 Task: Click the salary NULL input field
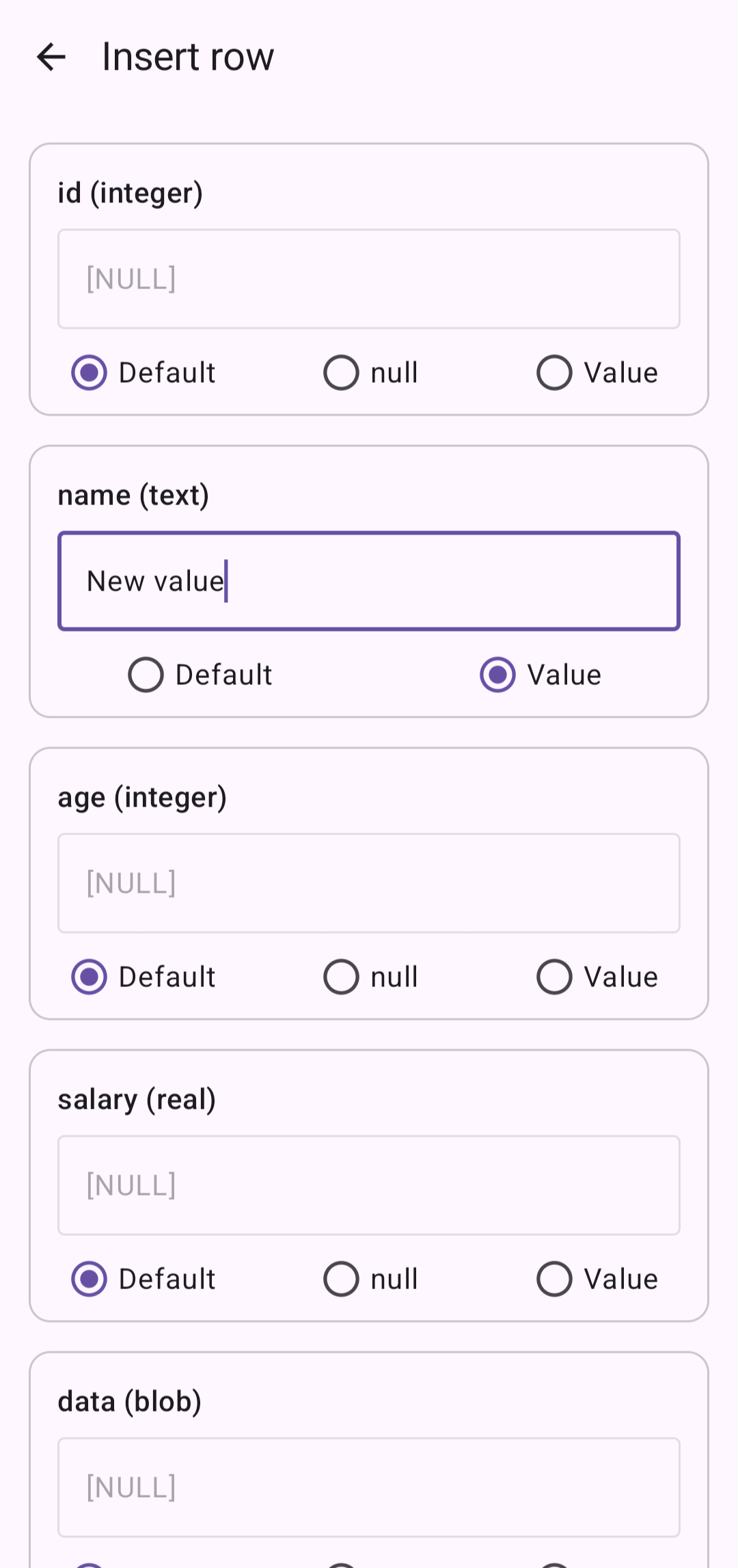[369, 1185]
